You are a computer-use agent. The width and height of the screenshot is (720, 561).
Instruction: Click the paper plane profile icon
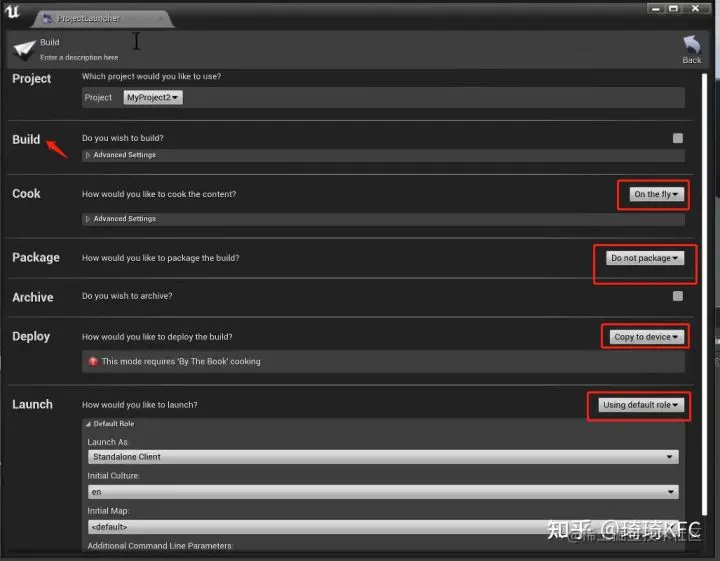coord(24,50)
